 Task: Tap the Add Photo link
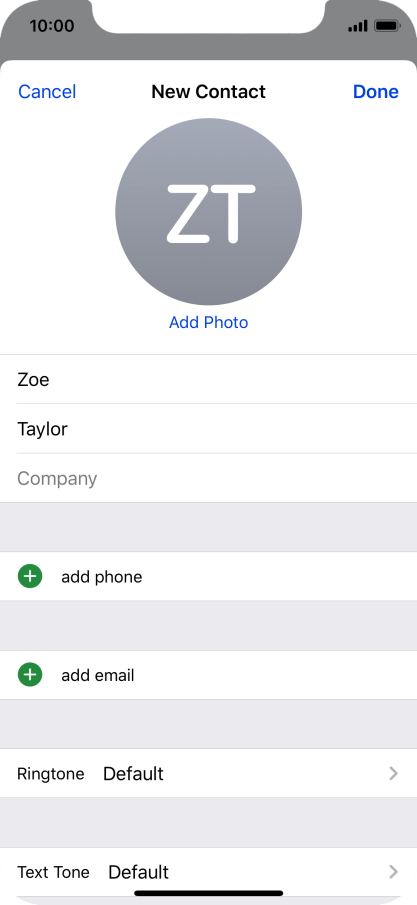tap(208, 322)
